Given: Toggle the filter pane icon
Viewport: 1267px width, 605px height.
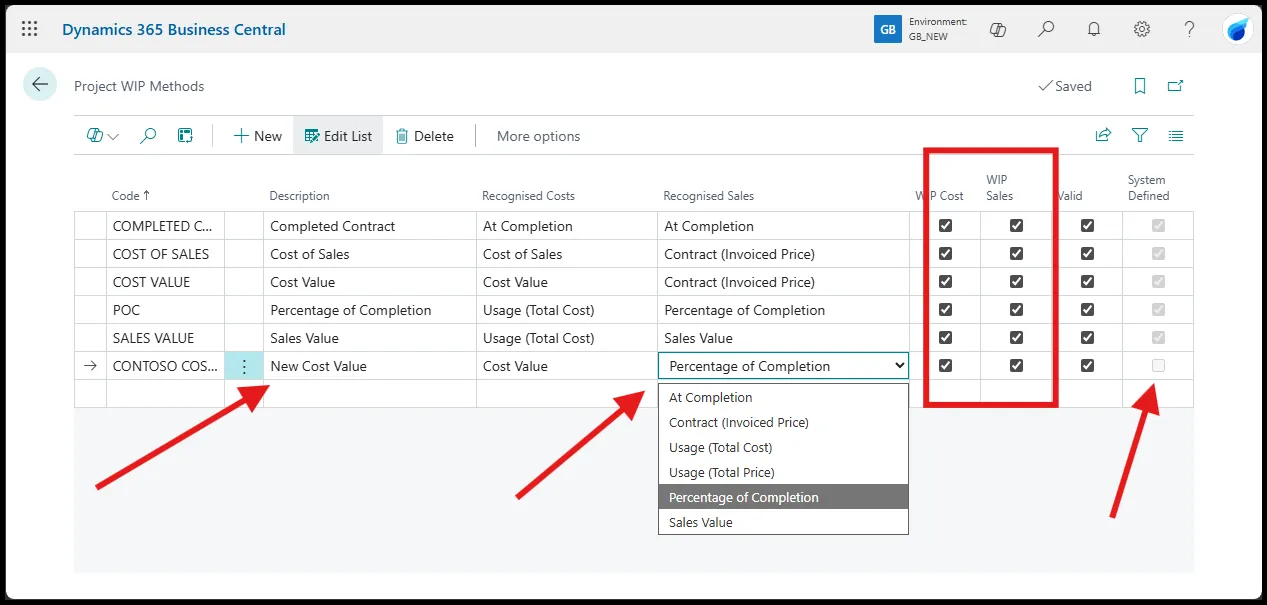Looking at the screenshot, I should pyautogui.click(x=1140, y=135).
